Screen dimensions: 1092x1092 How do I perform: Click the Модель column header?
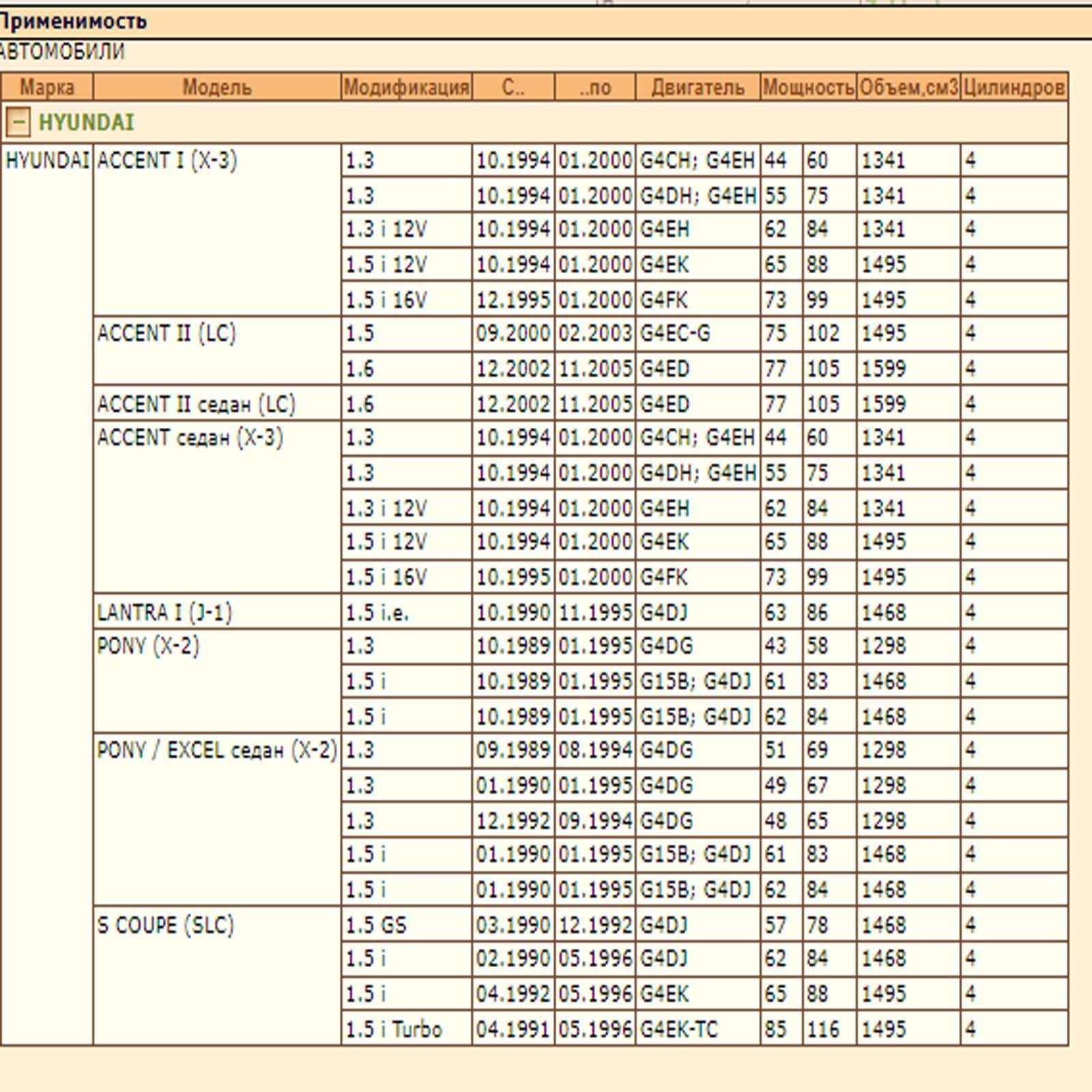click(216, 87)
